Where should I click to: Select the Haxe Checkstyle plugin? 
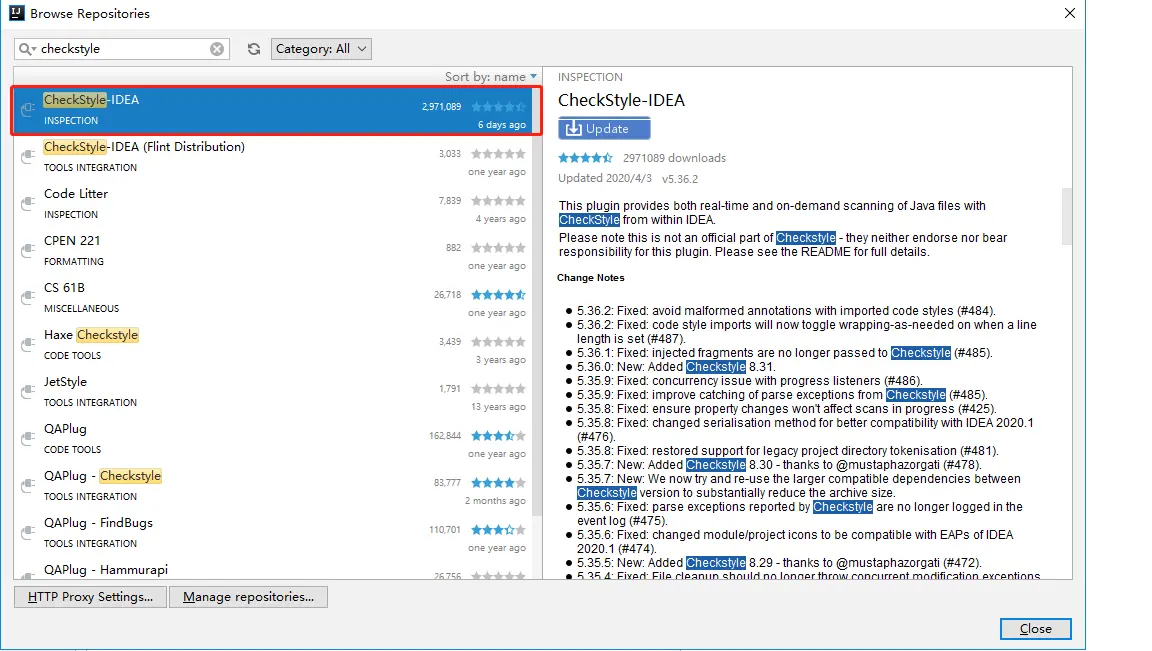coord(272,345)
